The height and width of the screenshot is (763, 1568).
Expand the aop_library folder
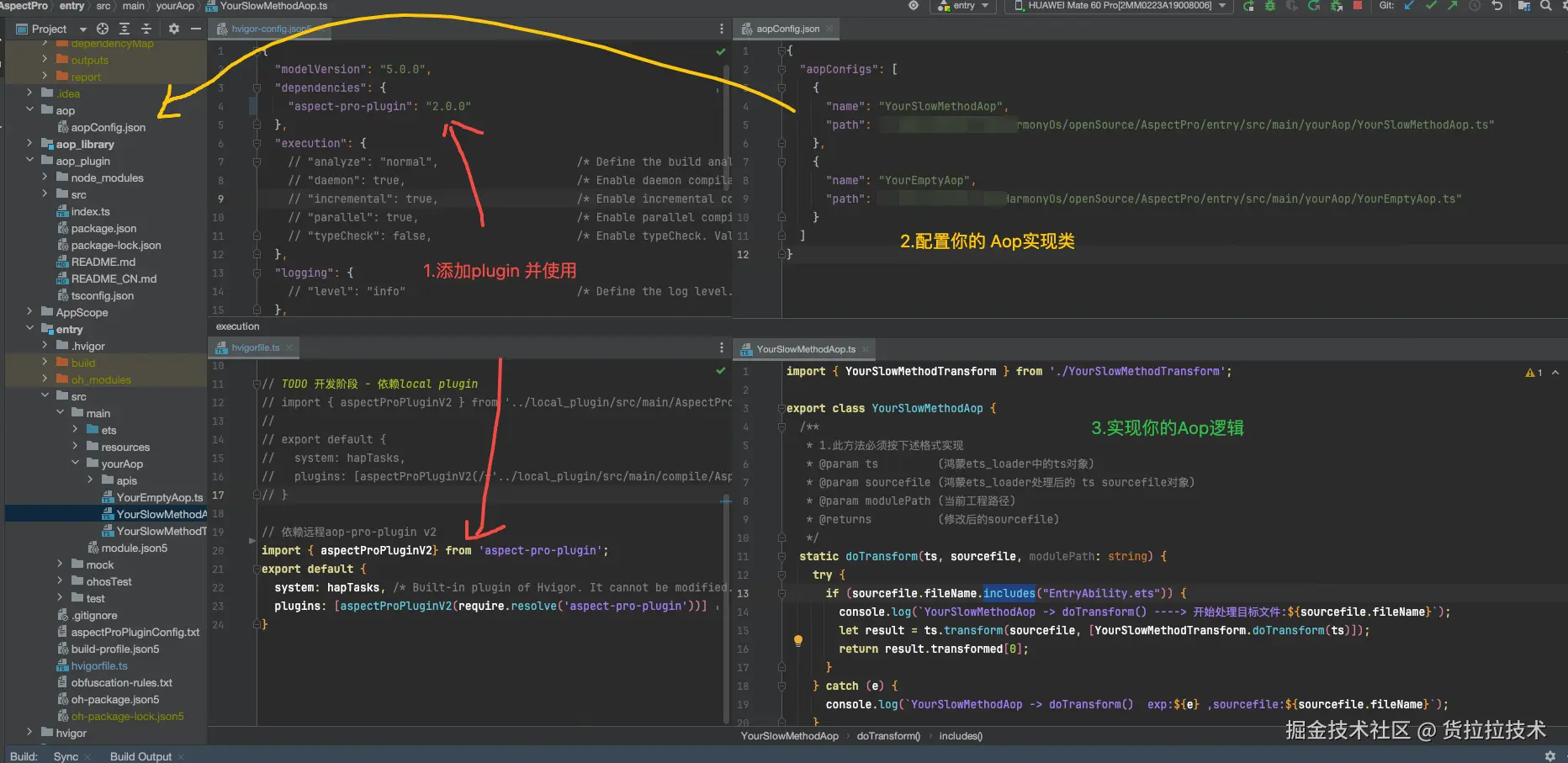click(29, 144)
